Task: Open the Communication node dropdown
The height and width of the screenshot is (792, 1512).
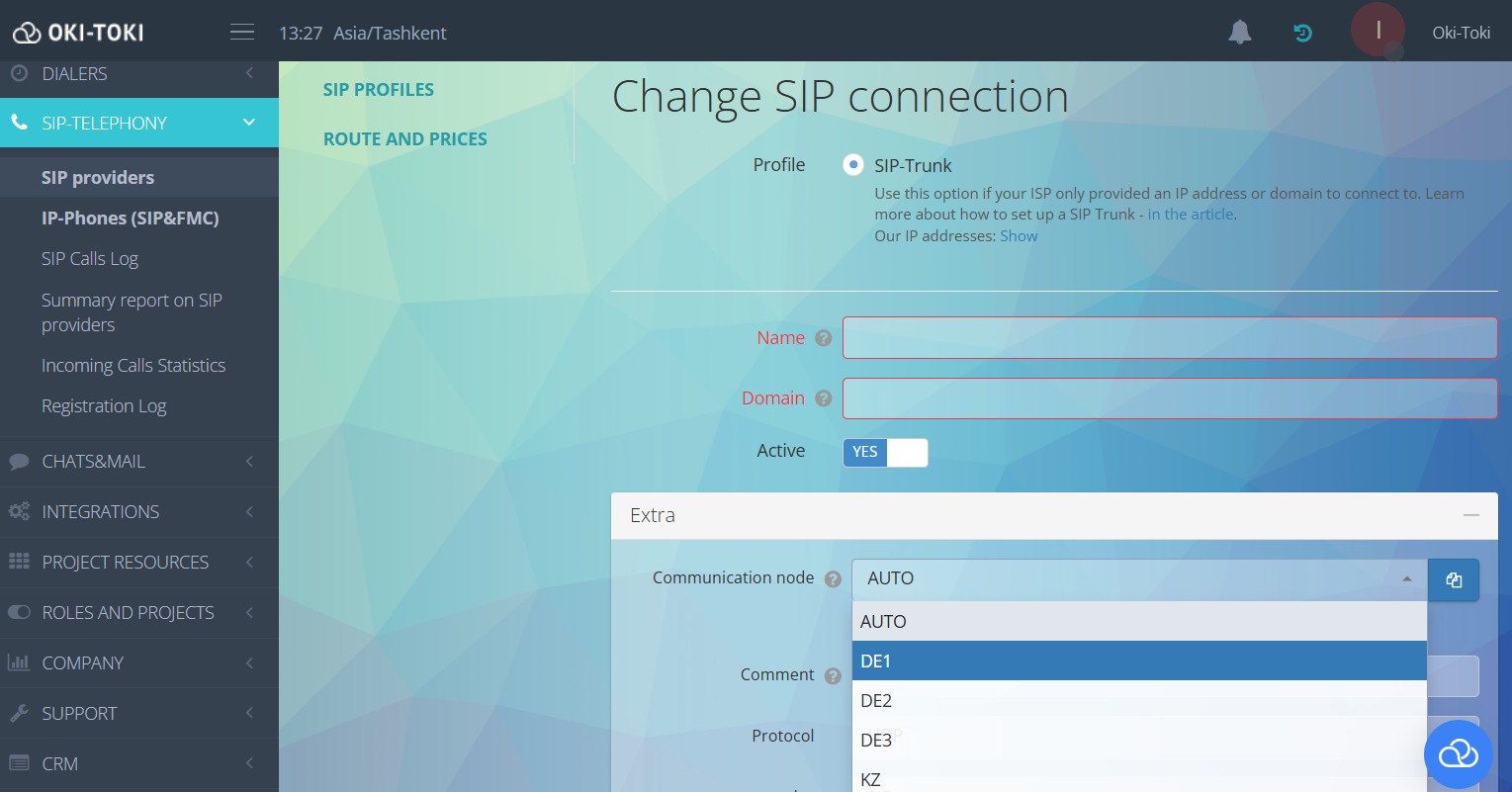Action: pyautogui.click(x=1139, y=579)
